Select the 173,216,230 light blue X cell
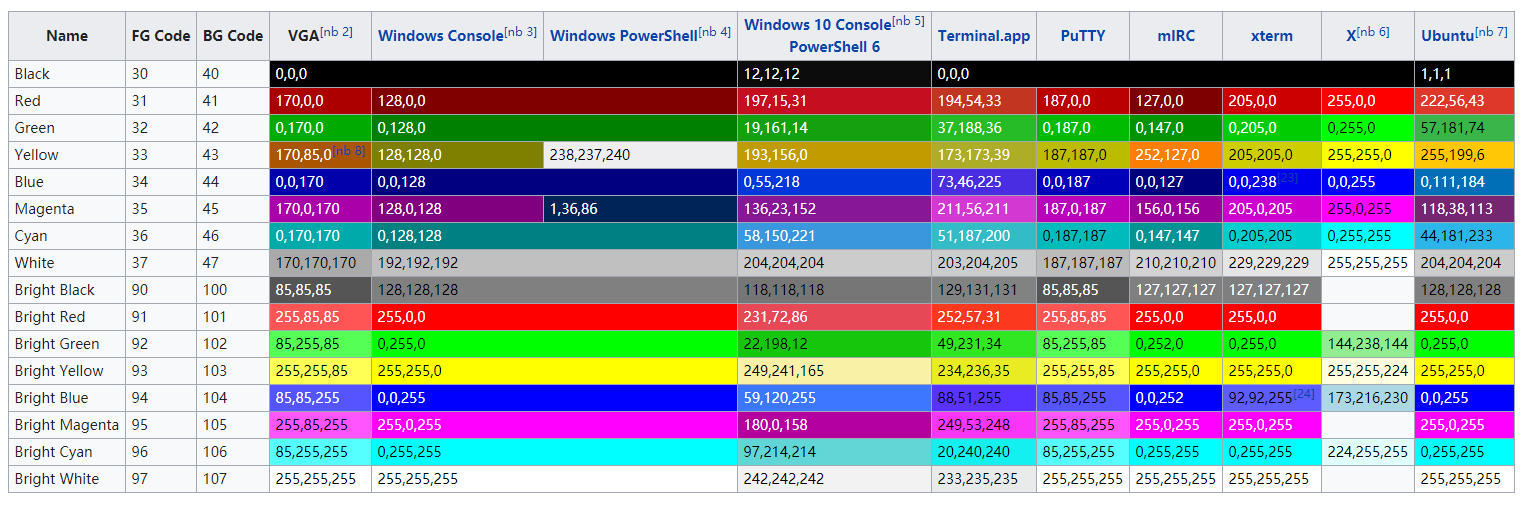Image resolution: width=1533 pixels, height=507 pixels. pos(1368,398)
